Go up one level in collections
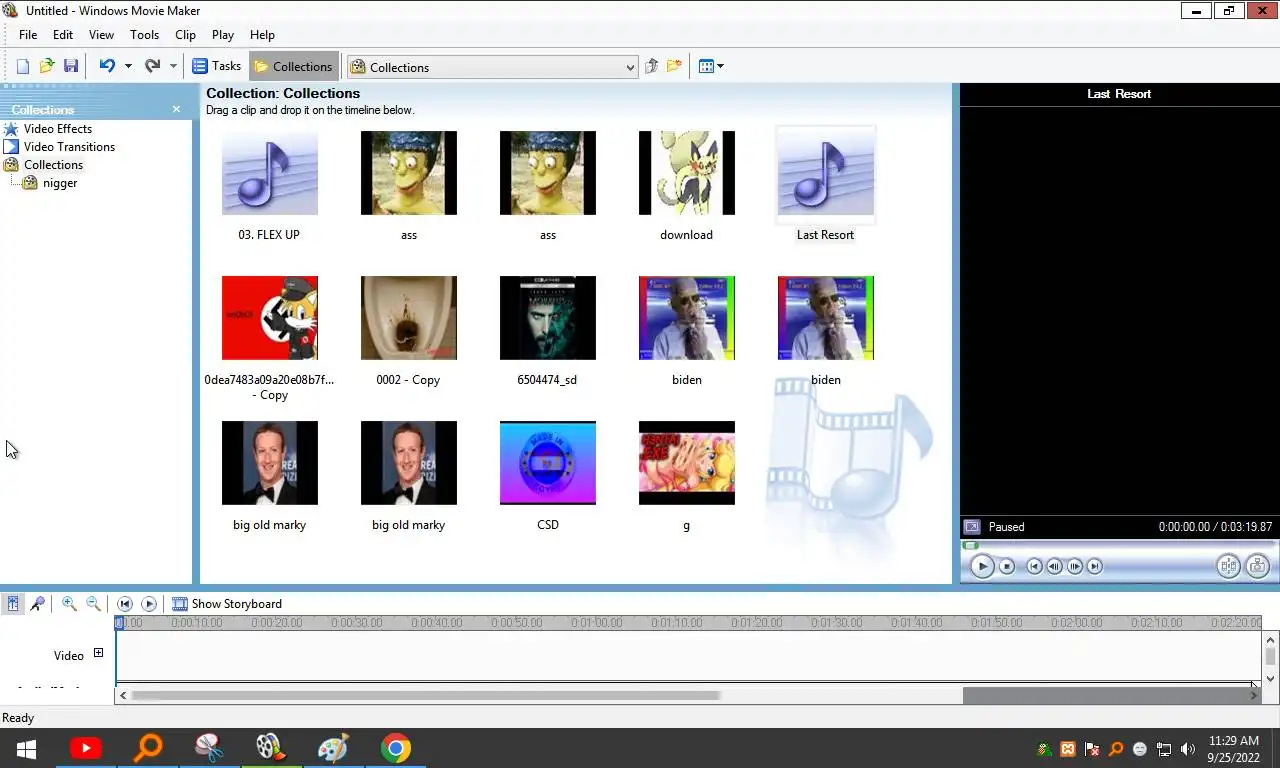 click(651, 66)
